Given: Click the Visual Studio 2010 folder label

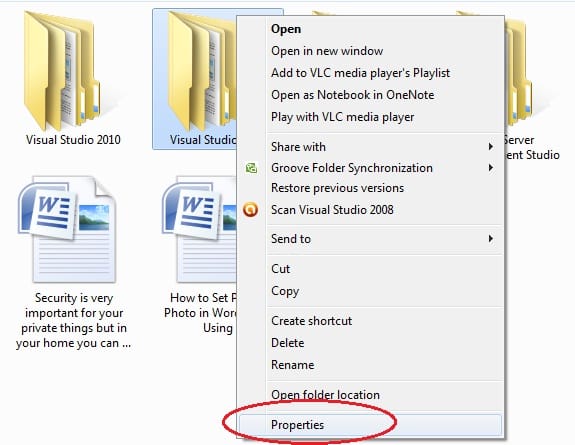Looking at the screenshot, I should (x=73, y=140).
